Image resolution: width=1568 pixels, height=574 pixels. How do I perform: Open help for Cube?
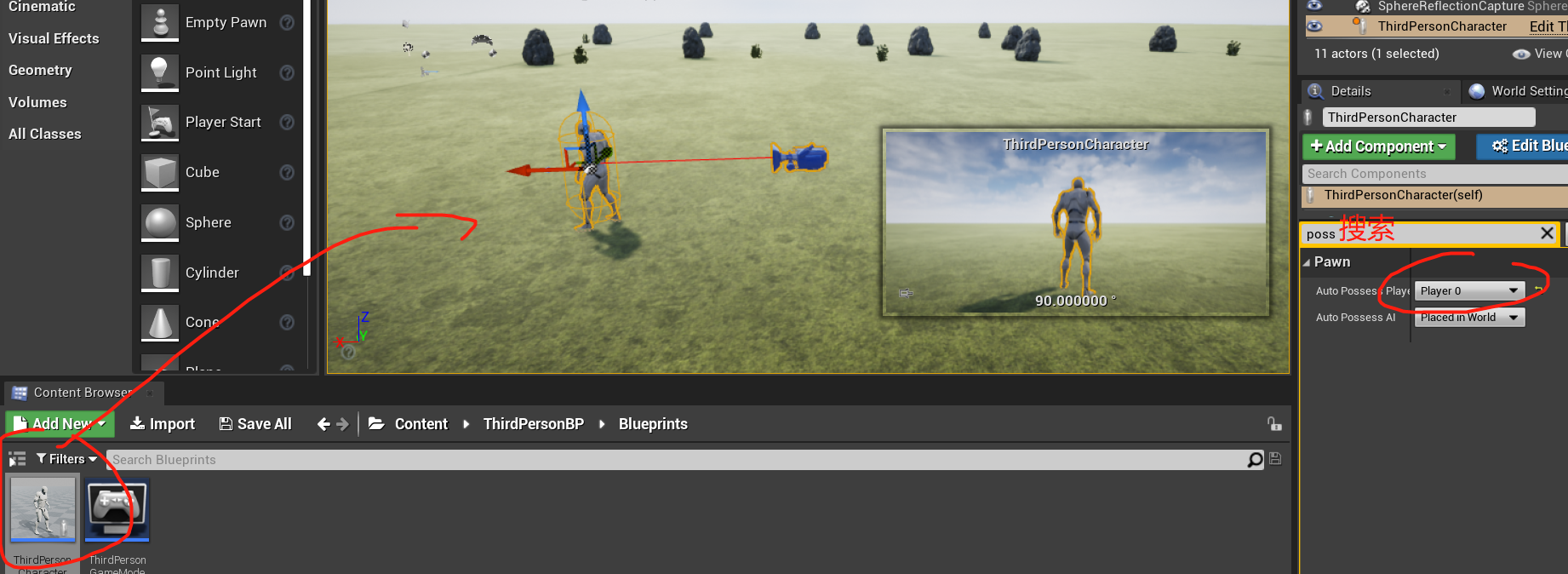coord(287,173)
